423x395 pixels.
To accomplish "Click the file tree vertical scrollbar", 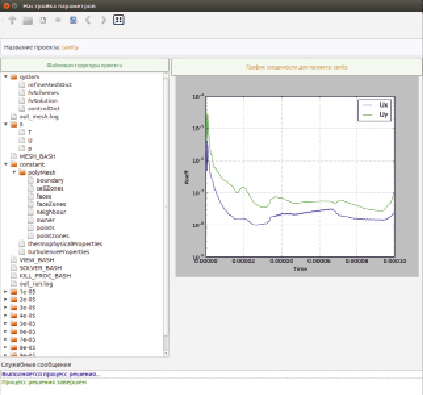I will coord(166,207).
